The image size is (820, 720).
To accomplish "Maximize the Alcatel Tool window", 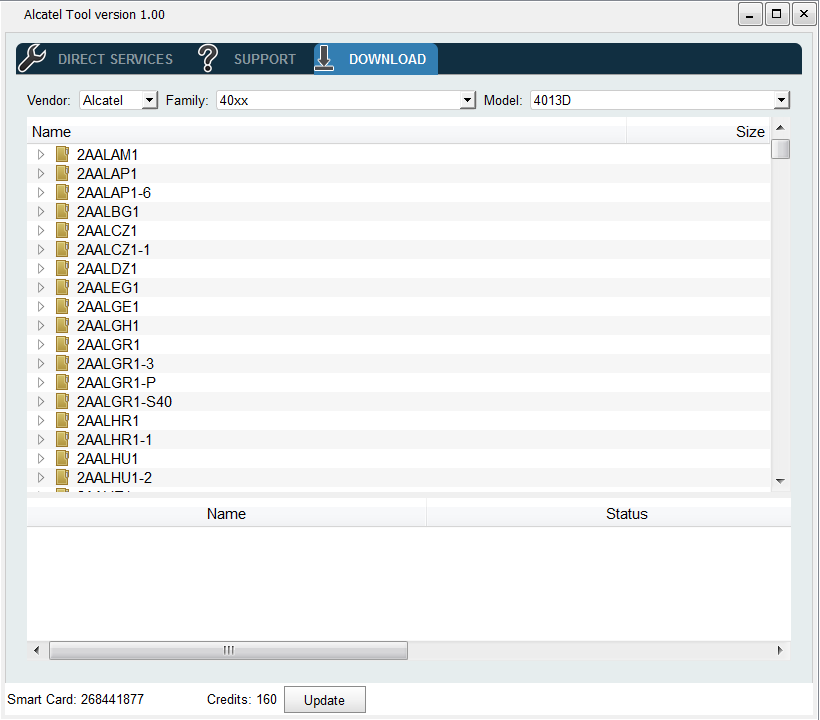I will pyautogui.click(x=777, y=14).
